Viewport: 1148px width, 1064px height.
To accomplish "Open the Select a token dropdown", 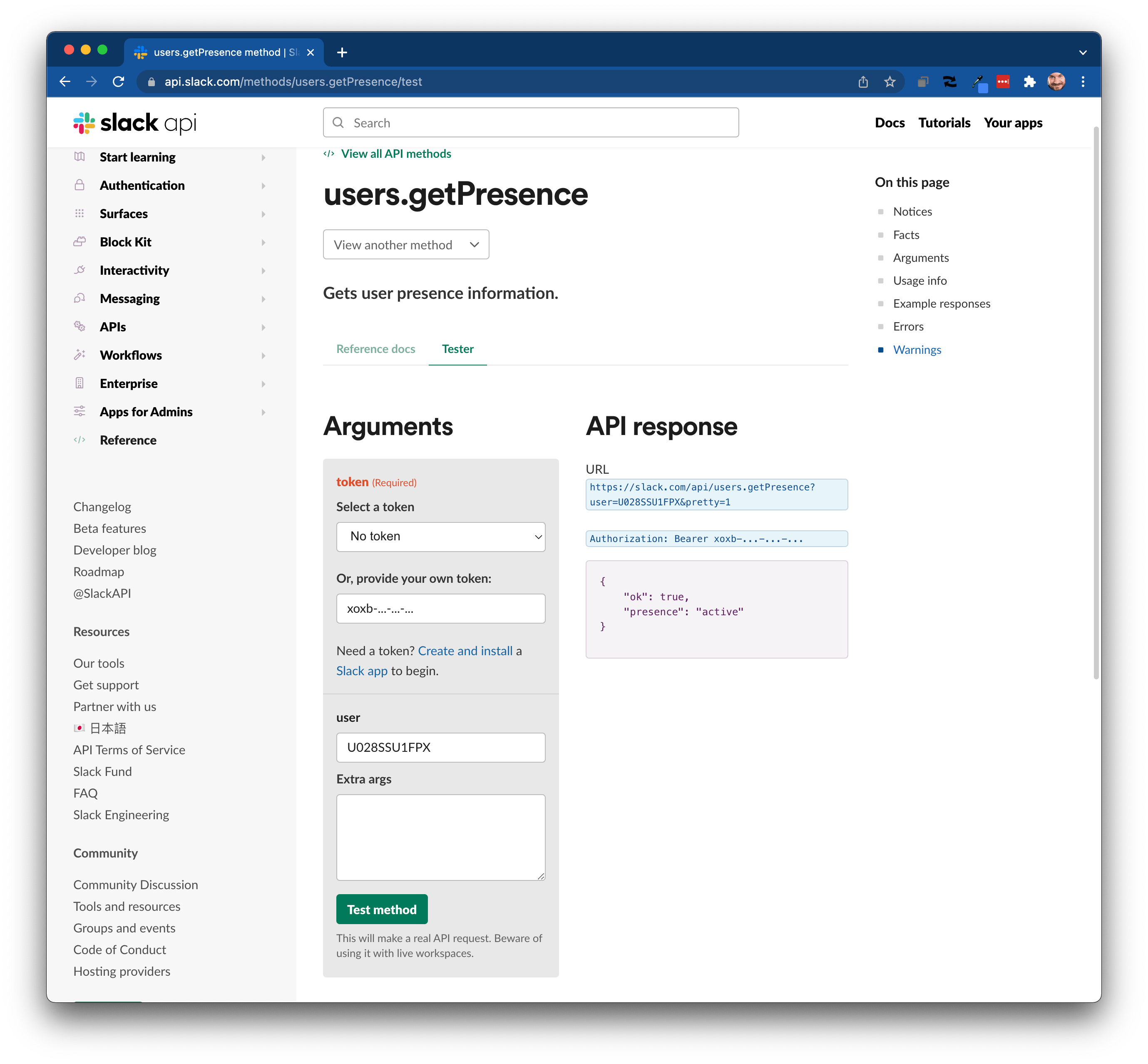I will point(440,536).
